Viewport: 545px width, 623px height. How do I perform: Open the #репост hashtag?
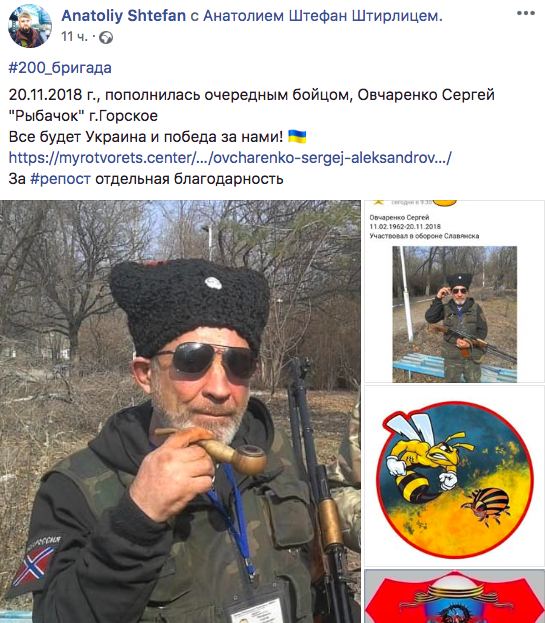coord(60,179)
